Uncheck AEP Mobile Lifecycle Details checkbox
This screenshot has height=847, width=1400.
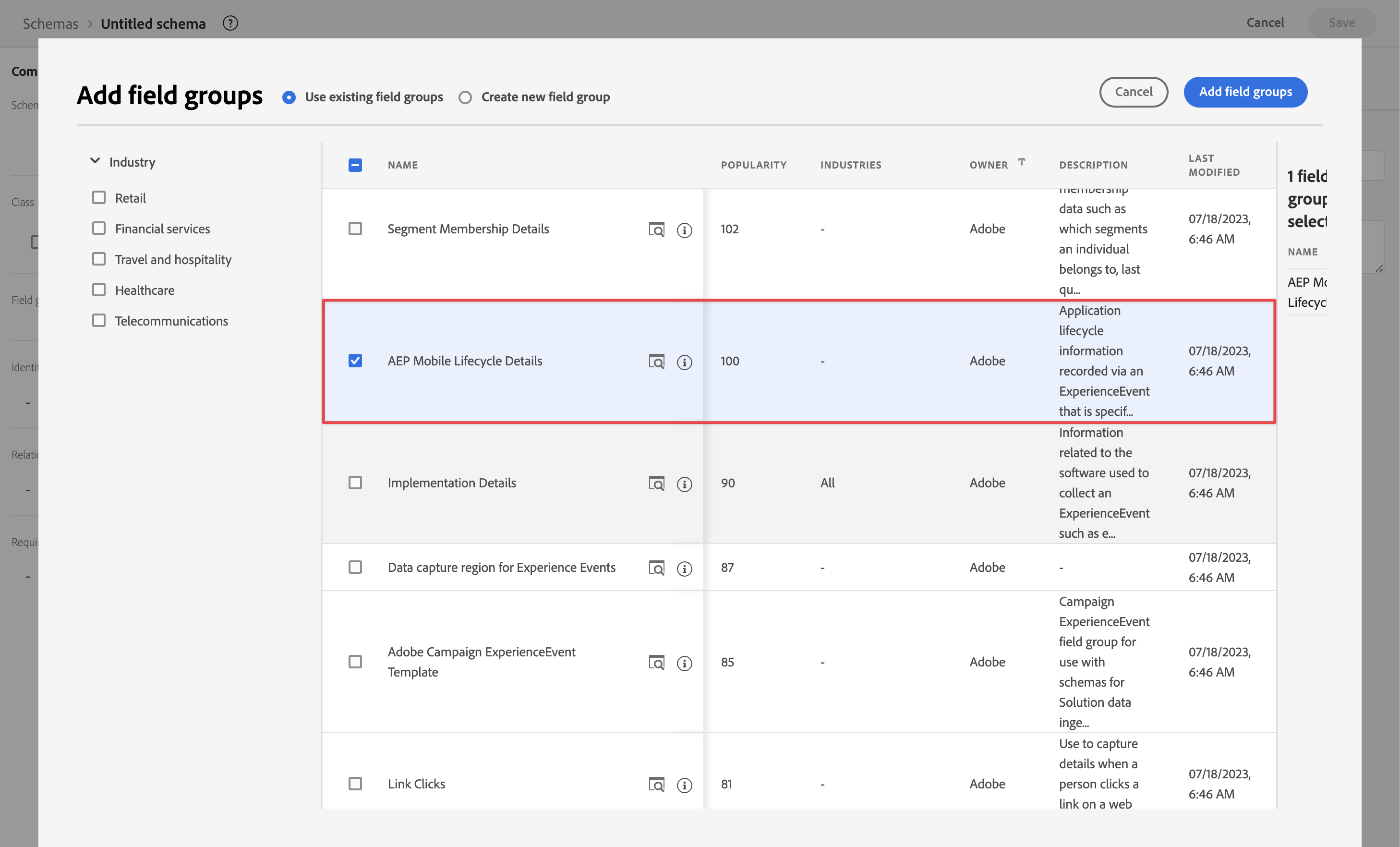click(355, 361)
